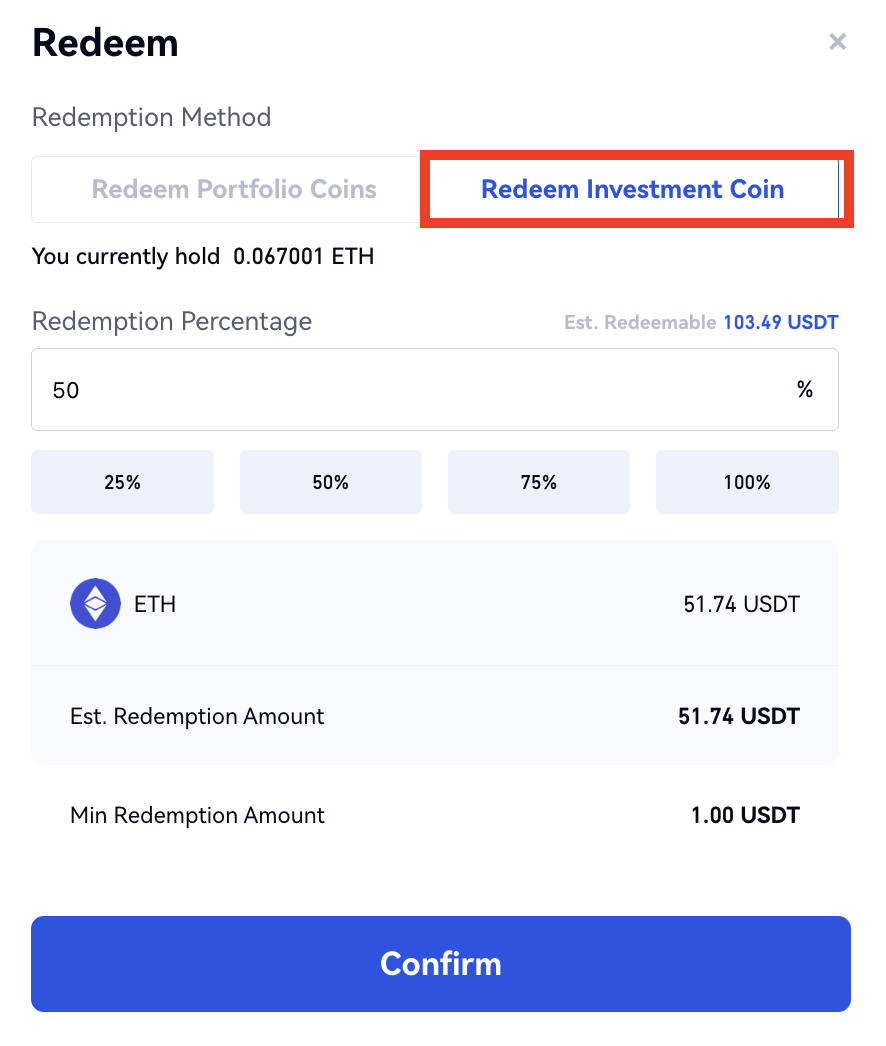Viewport: 886px width, 1046px height.
Task: Click the ETH row's 51.74 USDT amount
Action: 741,604
